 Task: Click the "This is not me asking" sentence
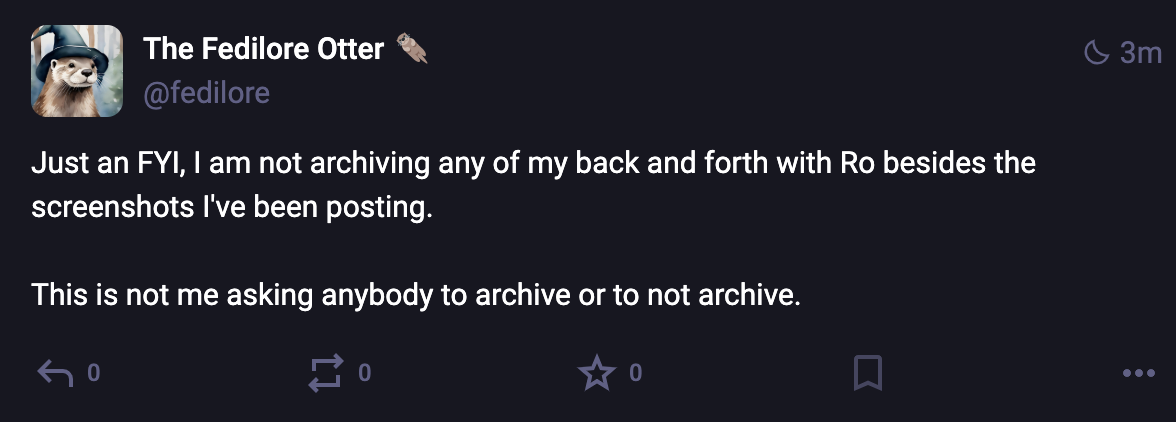[416, 295]
